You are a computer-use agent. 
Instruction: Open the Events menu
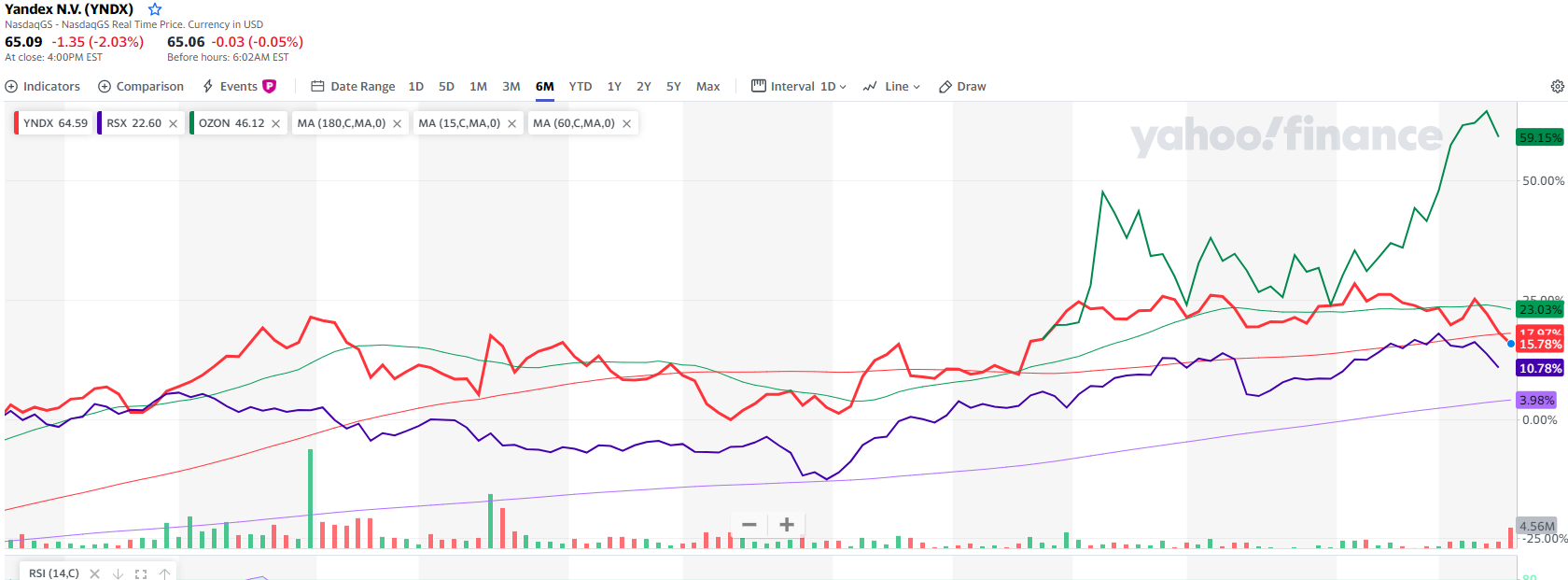230,86
